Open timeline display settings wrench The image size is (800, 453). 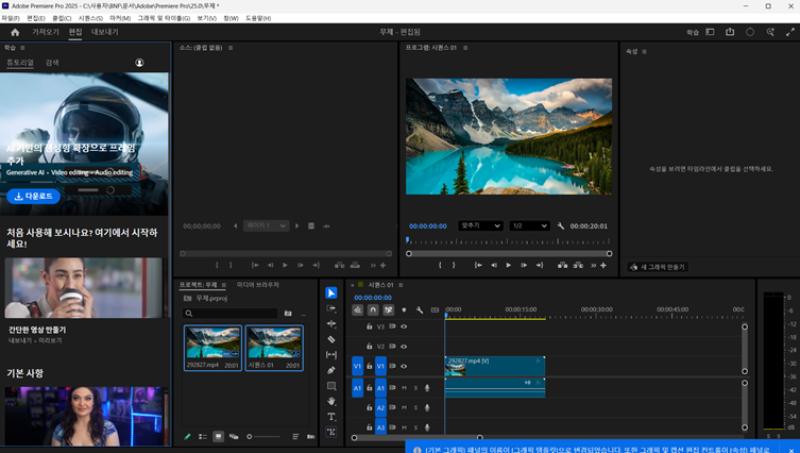(x=419, y=310)
